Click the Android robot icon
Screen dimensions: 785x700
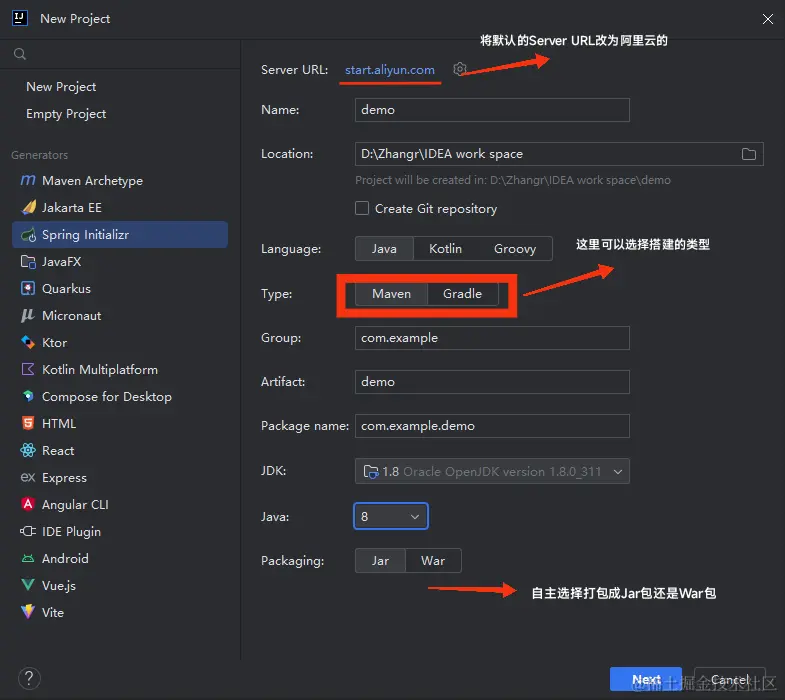(28, 558)
